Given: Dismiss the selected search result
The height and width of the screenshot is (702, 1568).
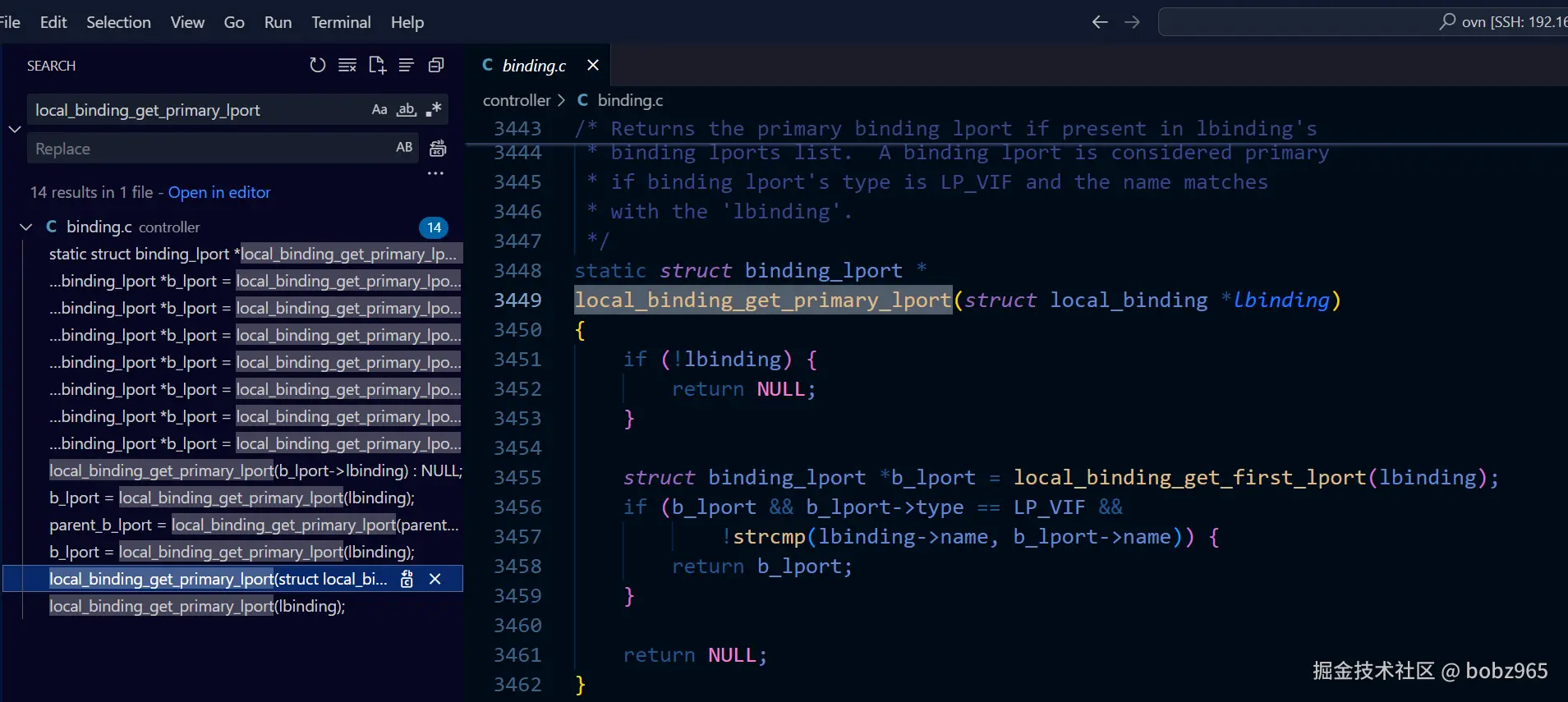Looking at the screenshot, I should 435,579.
